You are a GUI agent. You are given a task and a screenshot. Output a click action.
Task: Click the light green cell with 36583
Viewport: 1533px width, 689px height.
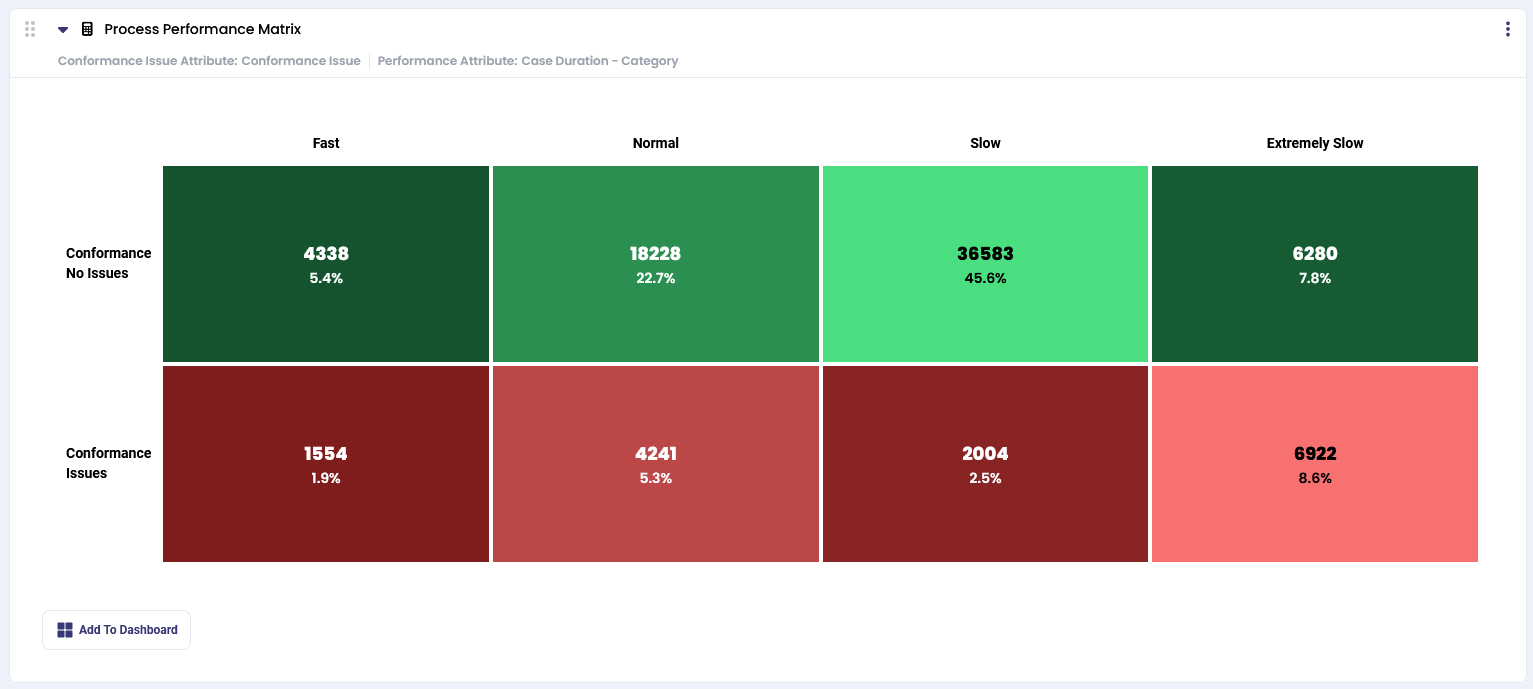pyautogui.click(x=985, y=264)
